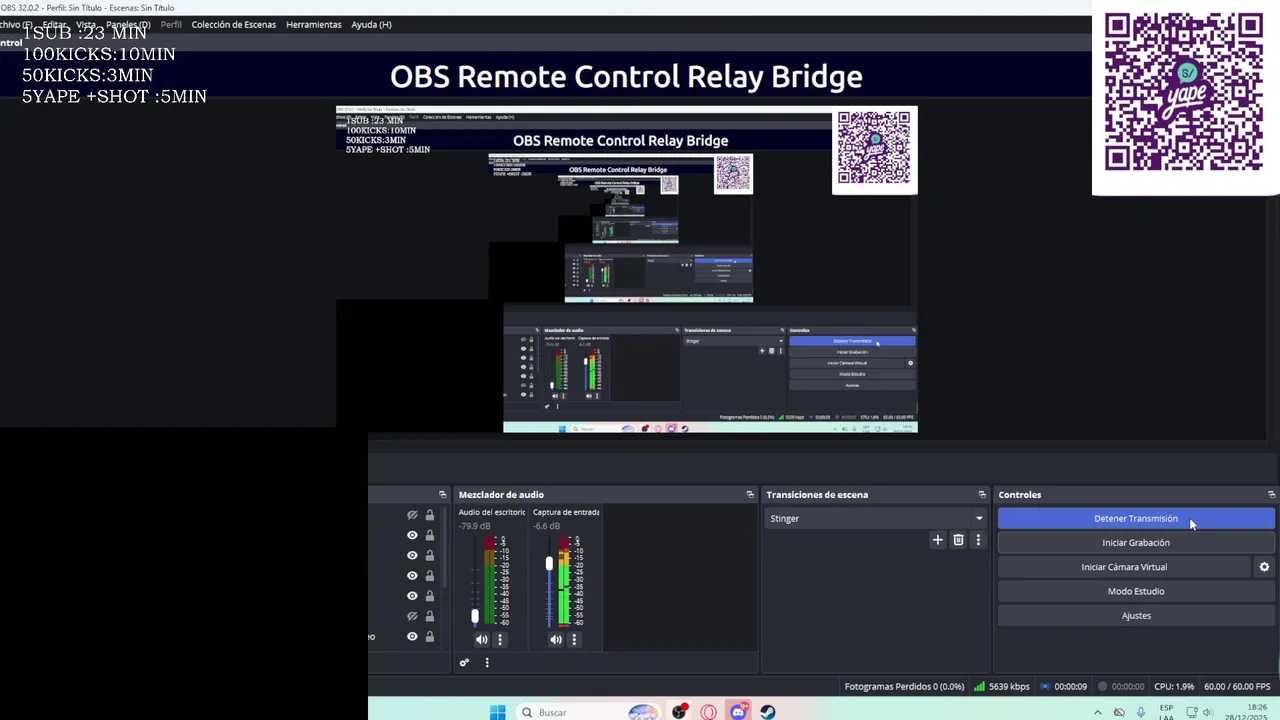1280x720 pixels.
Task: Click the -79.9 dB level readout
Action: pos(475,526)
